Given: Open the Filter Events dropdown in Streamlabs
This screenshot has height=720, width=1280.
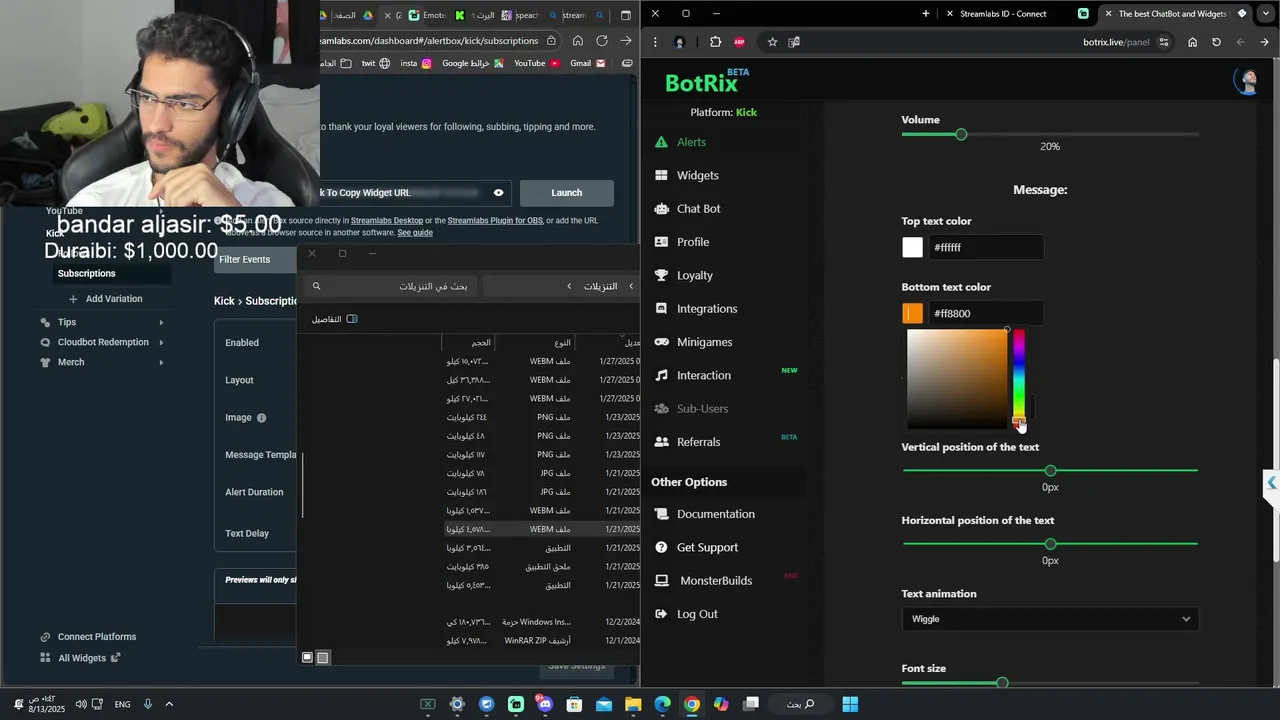Looking at the screenshot, I should 256,260.
